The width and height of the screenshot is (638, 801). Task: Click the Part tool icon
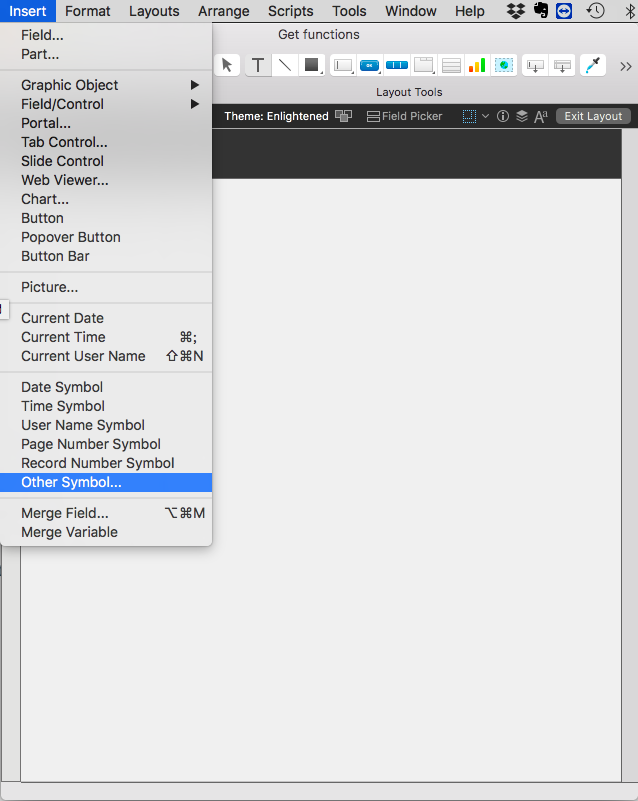pos(562,65)
